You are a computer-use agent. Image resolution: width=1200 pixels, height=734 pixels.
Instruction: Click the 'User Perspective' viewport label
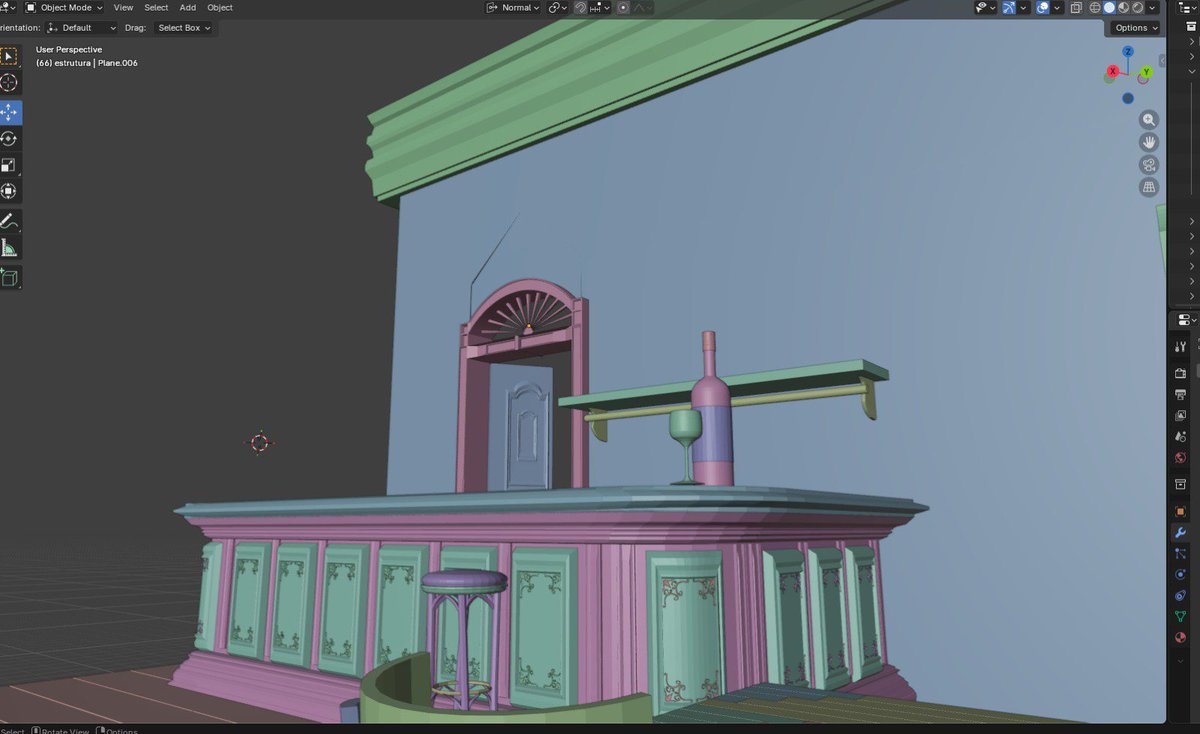point(69,49)
